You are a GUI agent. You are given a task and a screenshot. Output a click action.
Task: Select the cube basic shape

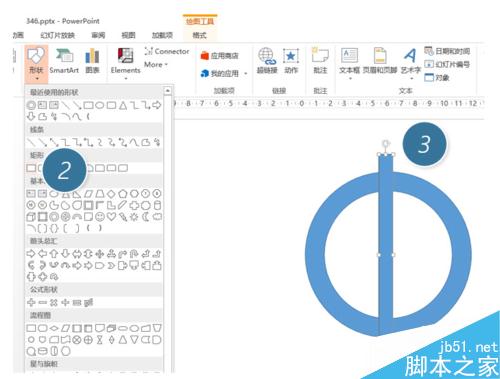click(x=31, y=217)
